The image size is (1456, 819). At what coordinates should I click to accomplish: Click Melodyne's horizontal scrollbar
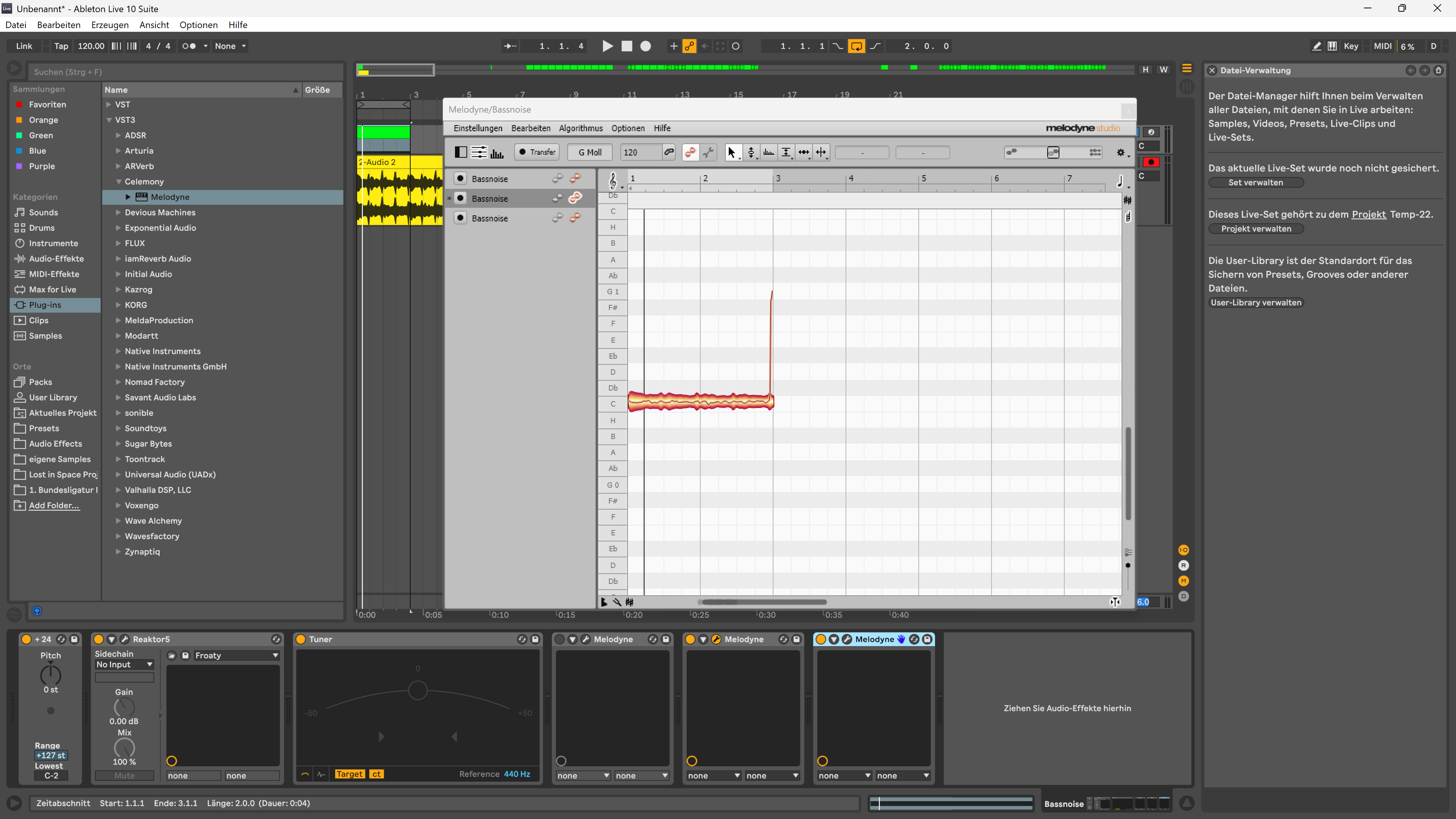(762, 602)
